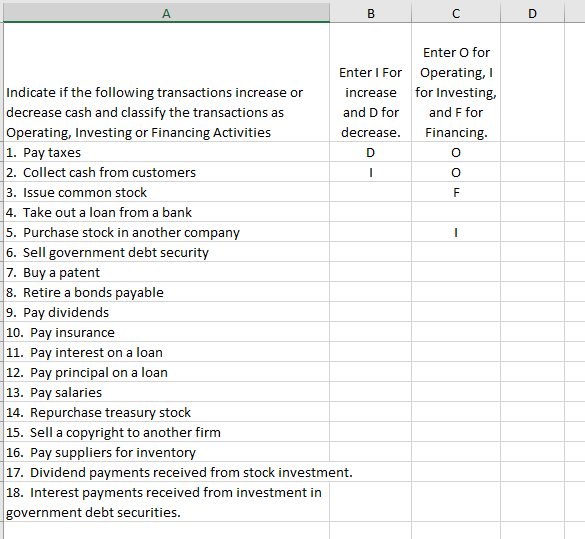Click column C cell for Pay interest on a loan
Image resolution: width=585 pixels, height=539 pixels.
[456, 352]
